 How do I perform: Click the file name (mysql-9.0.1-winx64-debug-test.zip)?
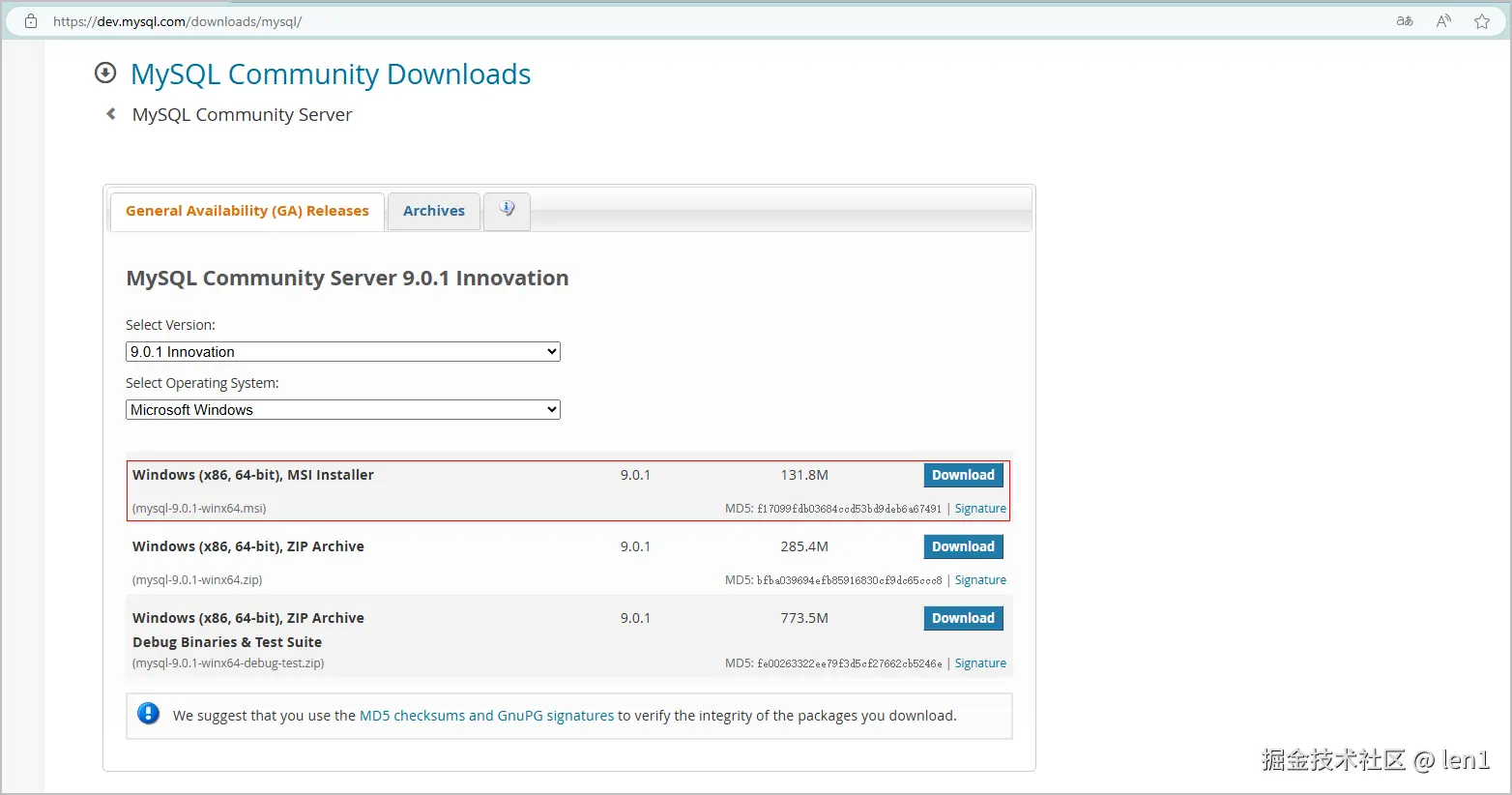pyautogui.click(x=228, y=663)
